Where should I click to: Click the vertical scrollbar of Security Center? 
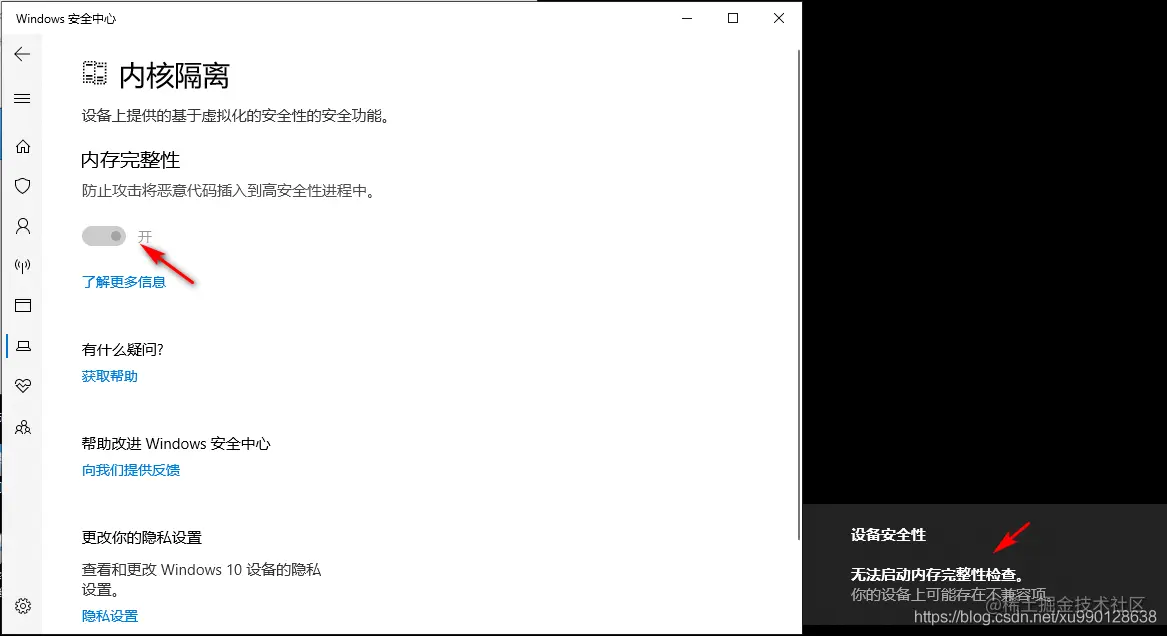[799, 294]
